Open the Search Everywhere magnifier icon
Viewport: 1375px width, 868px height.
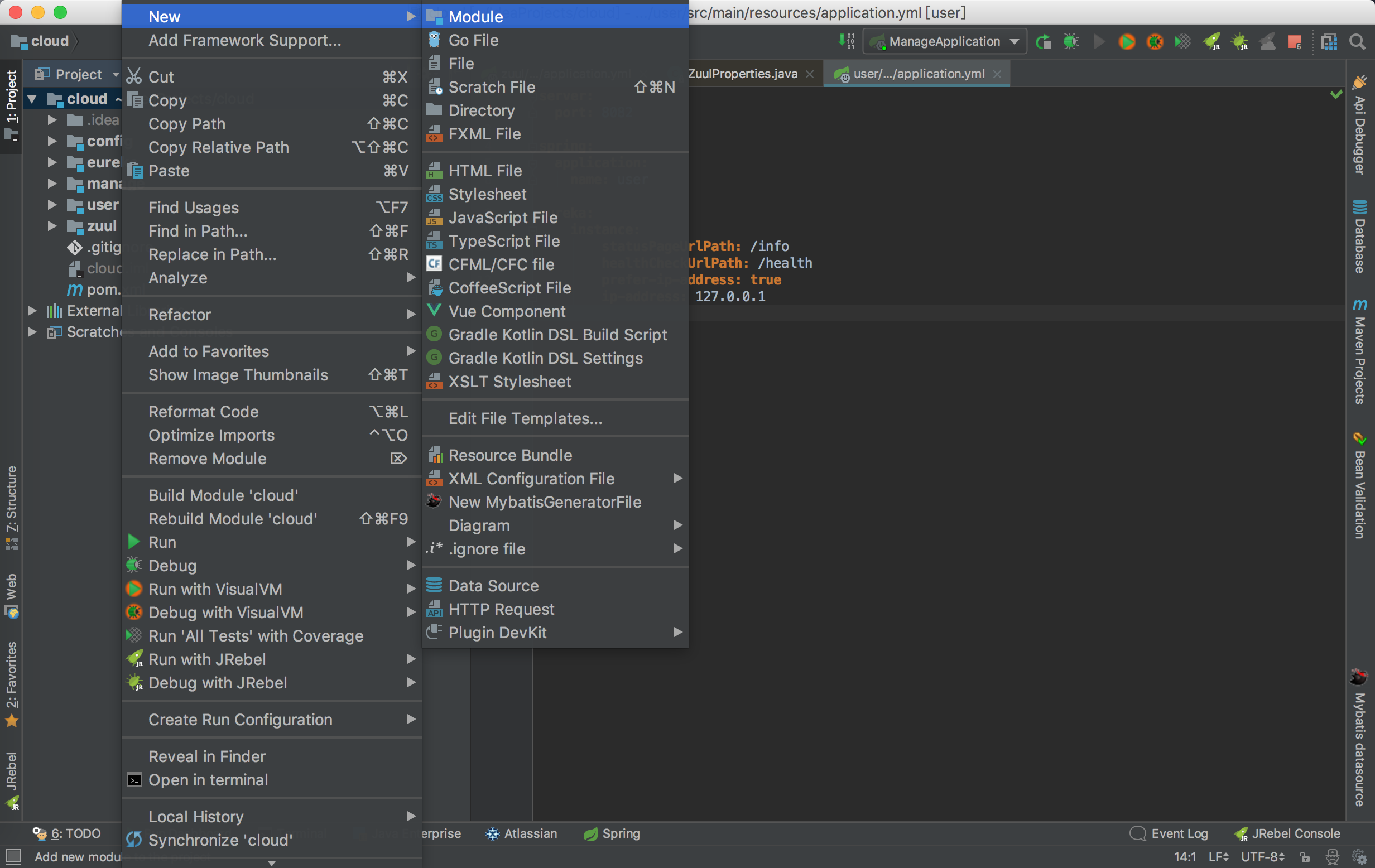pyautogui.click(x=1357, y=42)
